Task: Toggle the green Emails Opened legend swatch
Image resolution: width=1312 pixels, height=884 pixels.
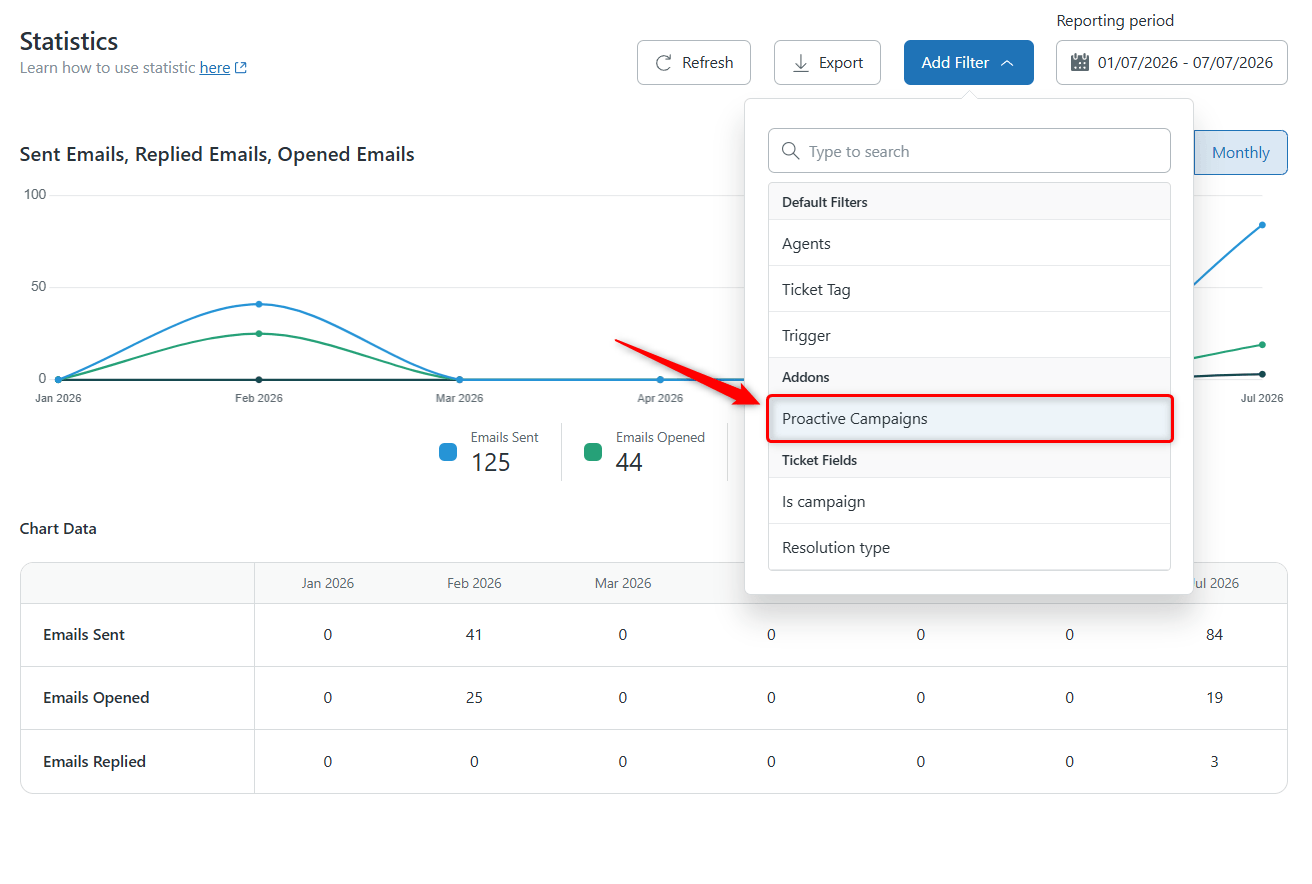Action: pos(593,451)
